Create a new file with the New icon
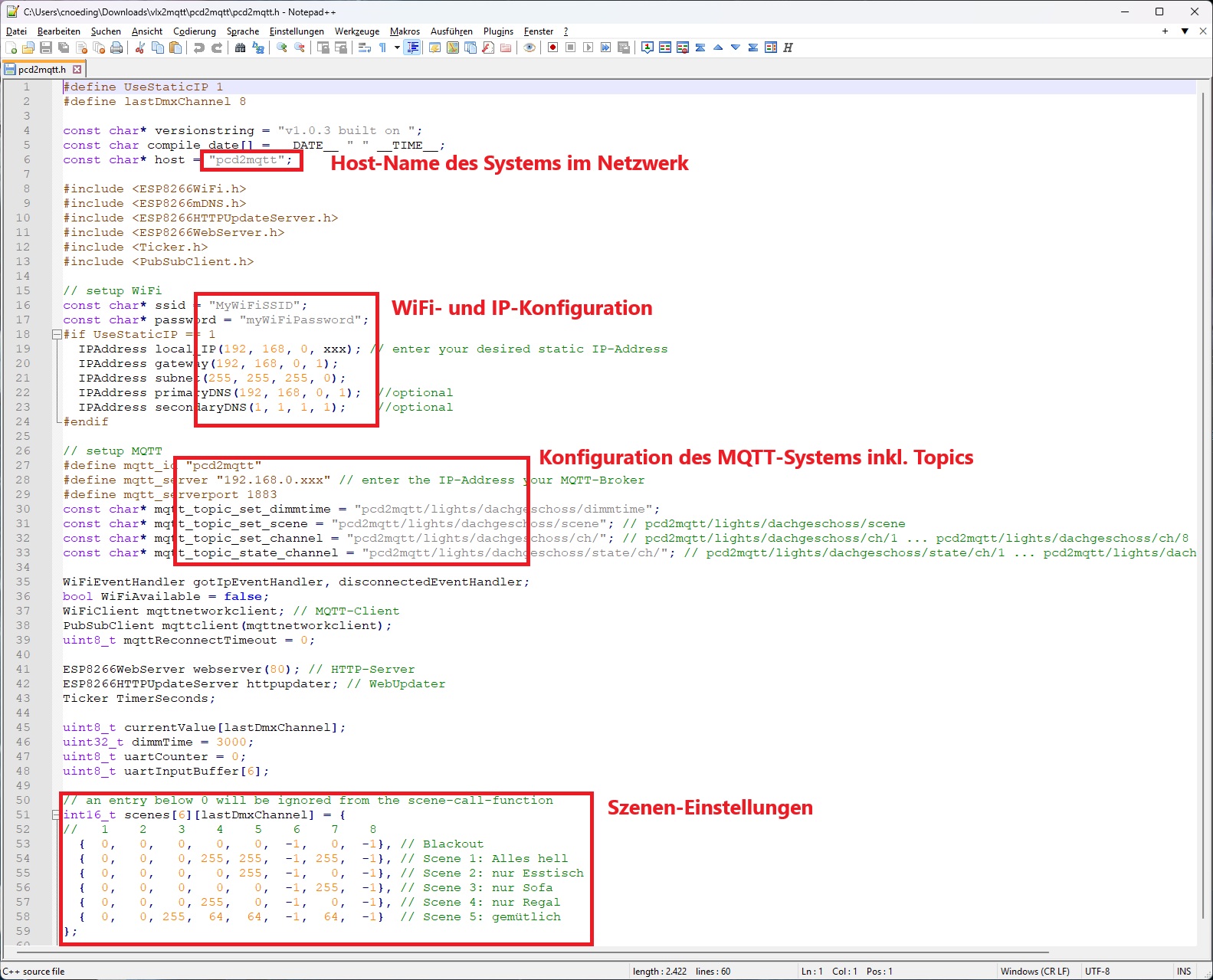Image resolution: width=1213 pixels, height=980 pixels. click(11, 48)
